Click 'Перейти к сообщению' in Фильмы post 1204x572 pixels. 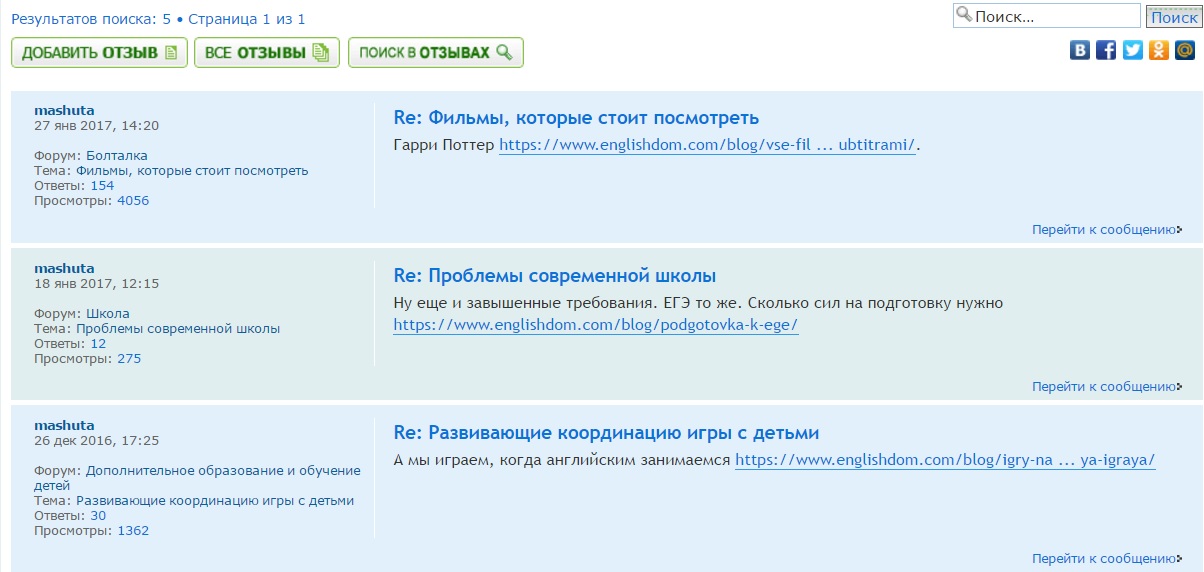(x=1106, y=229)
